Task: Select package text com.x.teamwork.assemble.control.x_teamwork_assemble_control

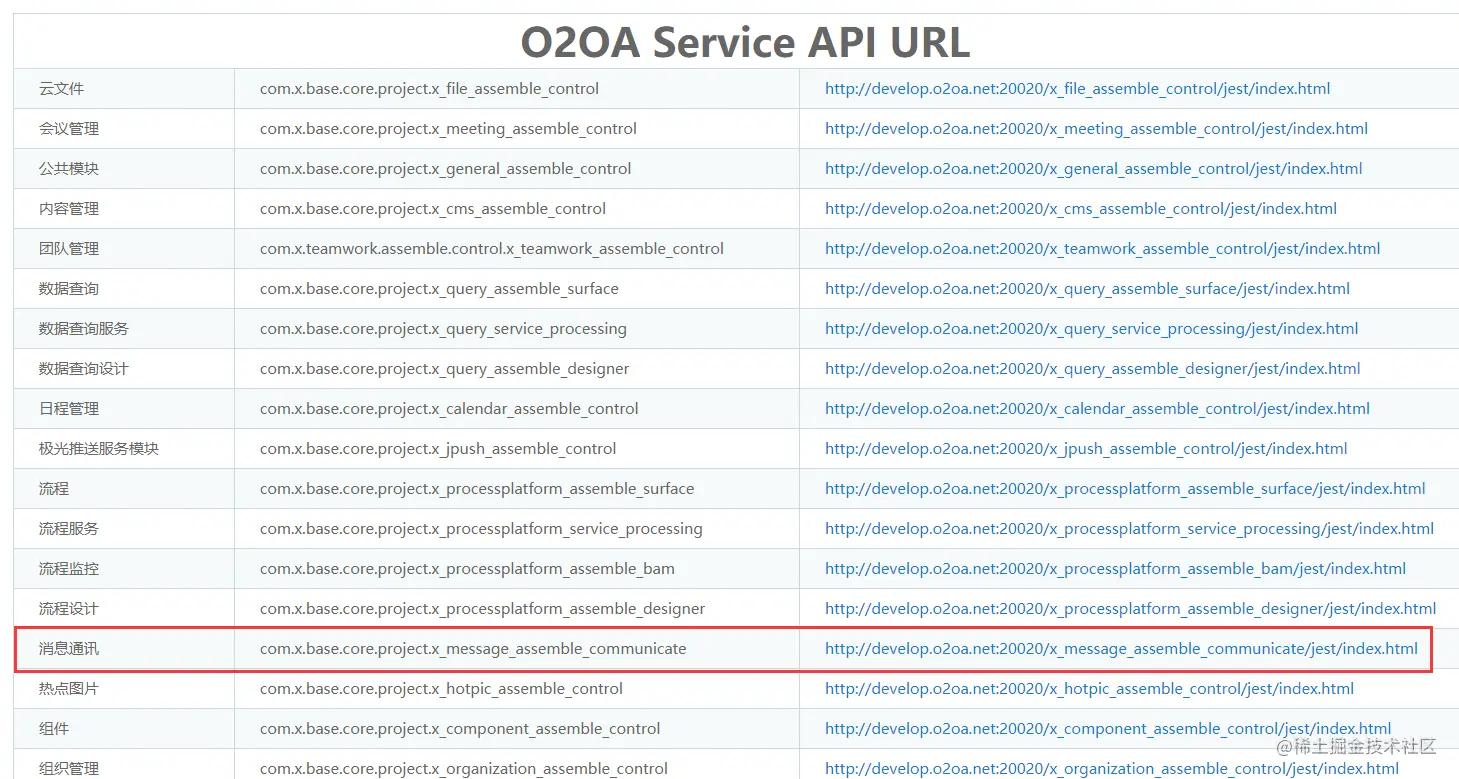Action: point(492,249)
